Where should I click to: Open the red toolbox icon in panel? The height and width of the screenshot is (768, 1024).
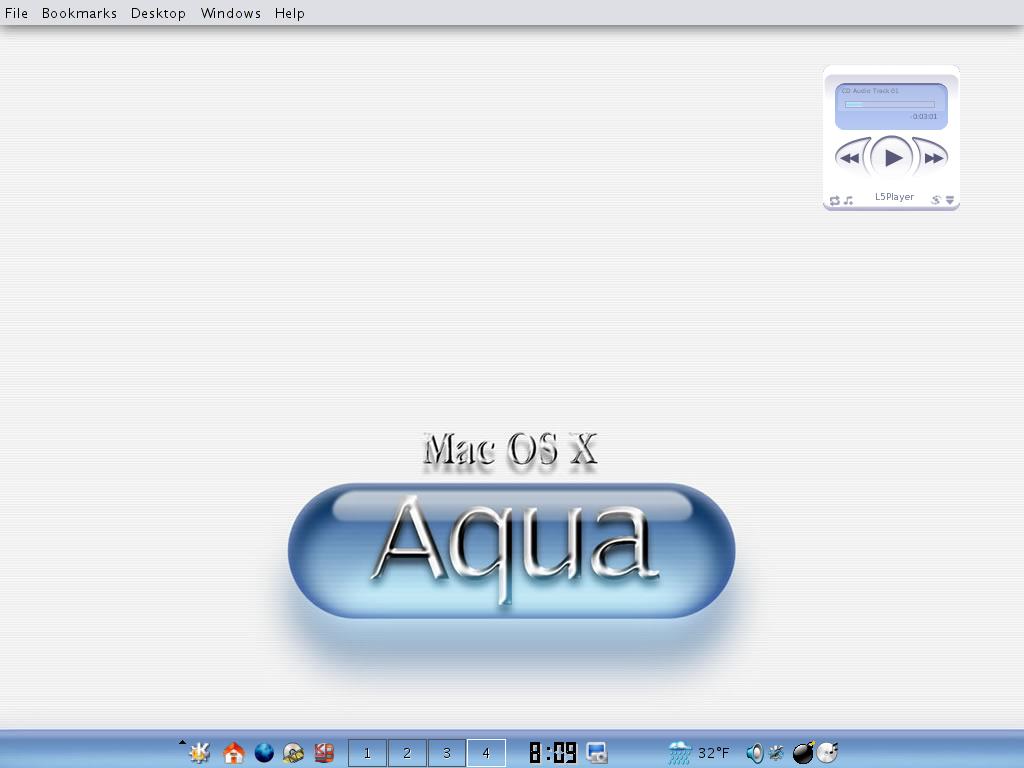click(324, 753)
